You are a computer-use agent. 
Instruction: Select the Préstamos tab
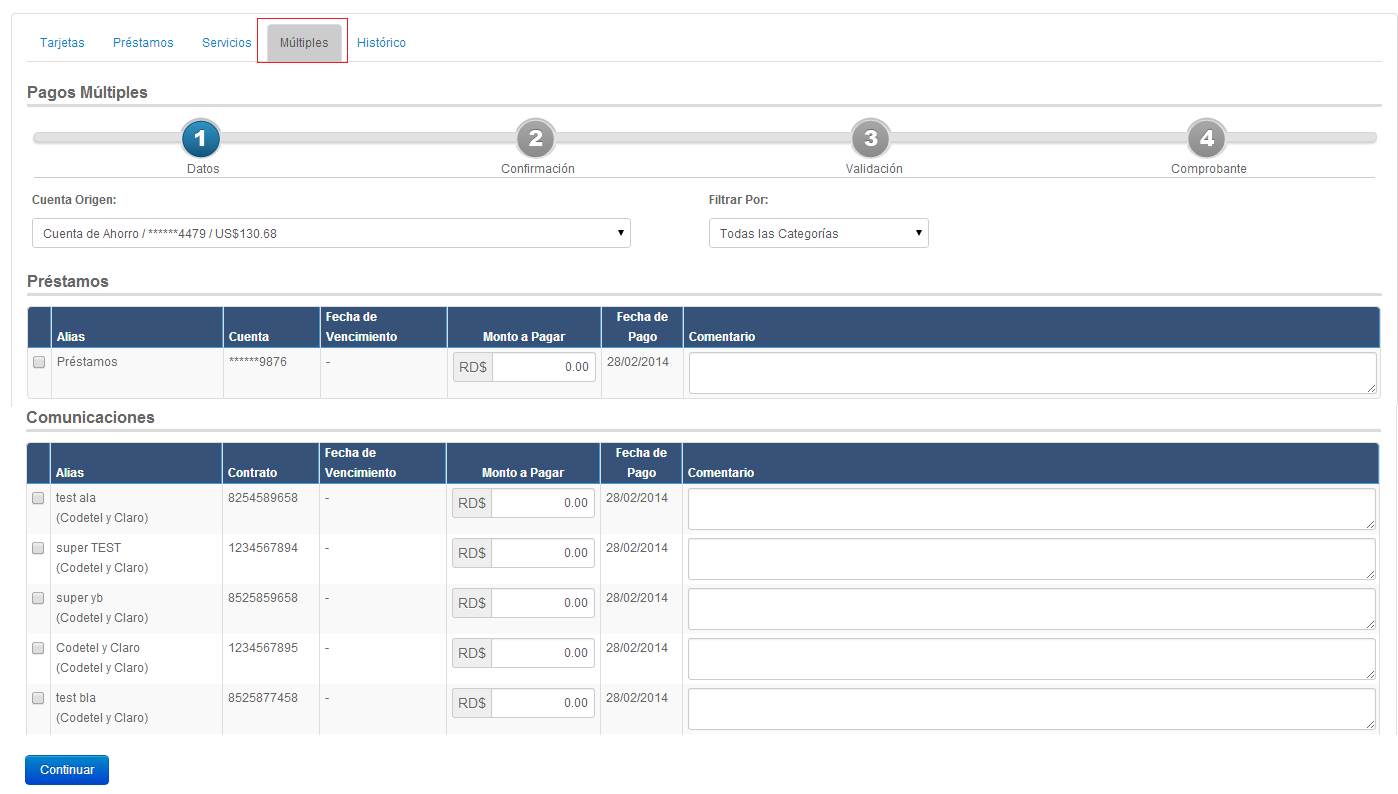143,43
